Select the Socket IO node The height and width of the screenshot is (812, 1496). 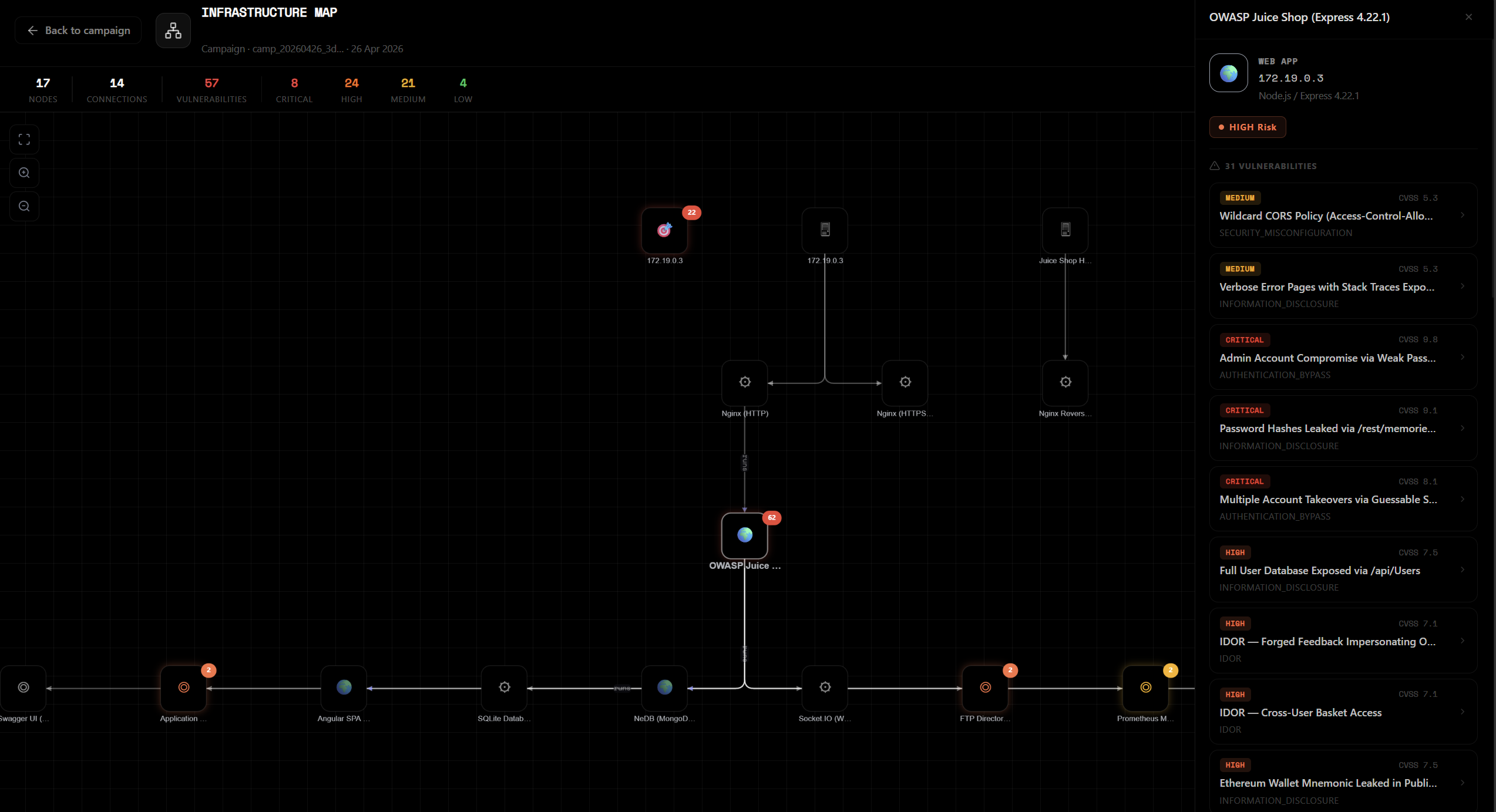click(x=825, y=688)
